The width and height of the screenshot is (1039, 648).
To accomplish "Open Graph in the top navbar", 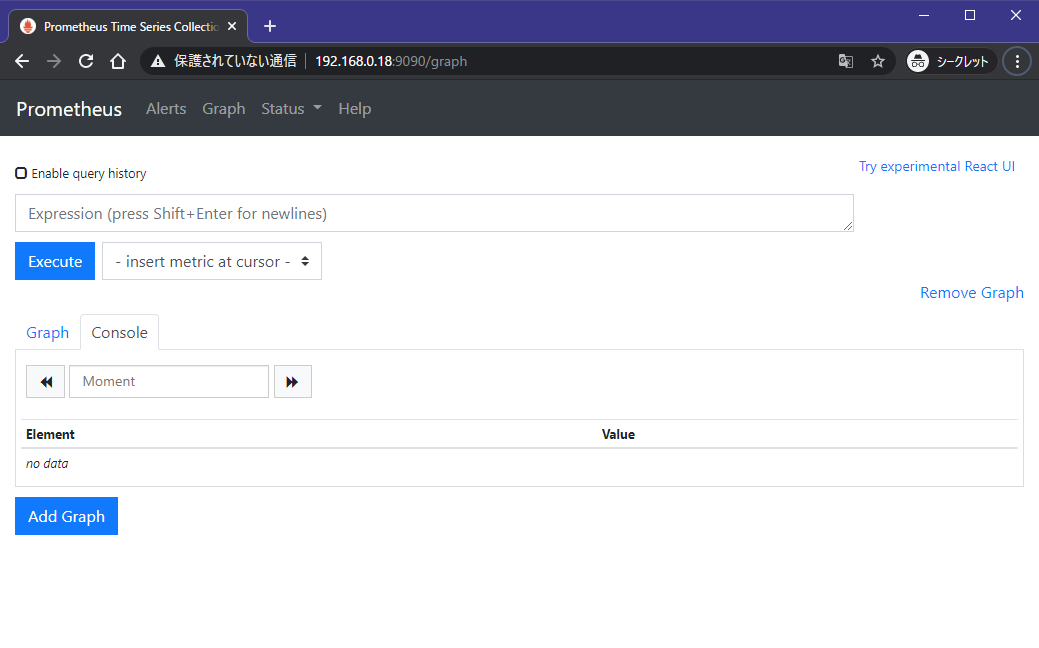I will (223, 109).
